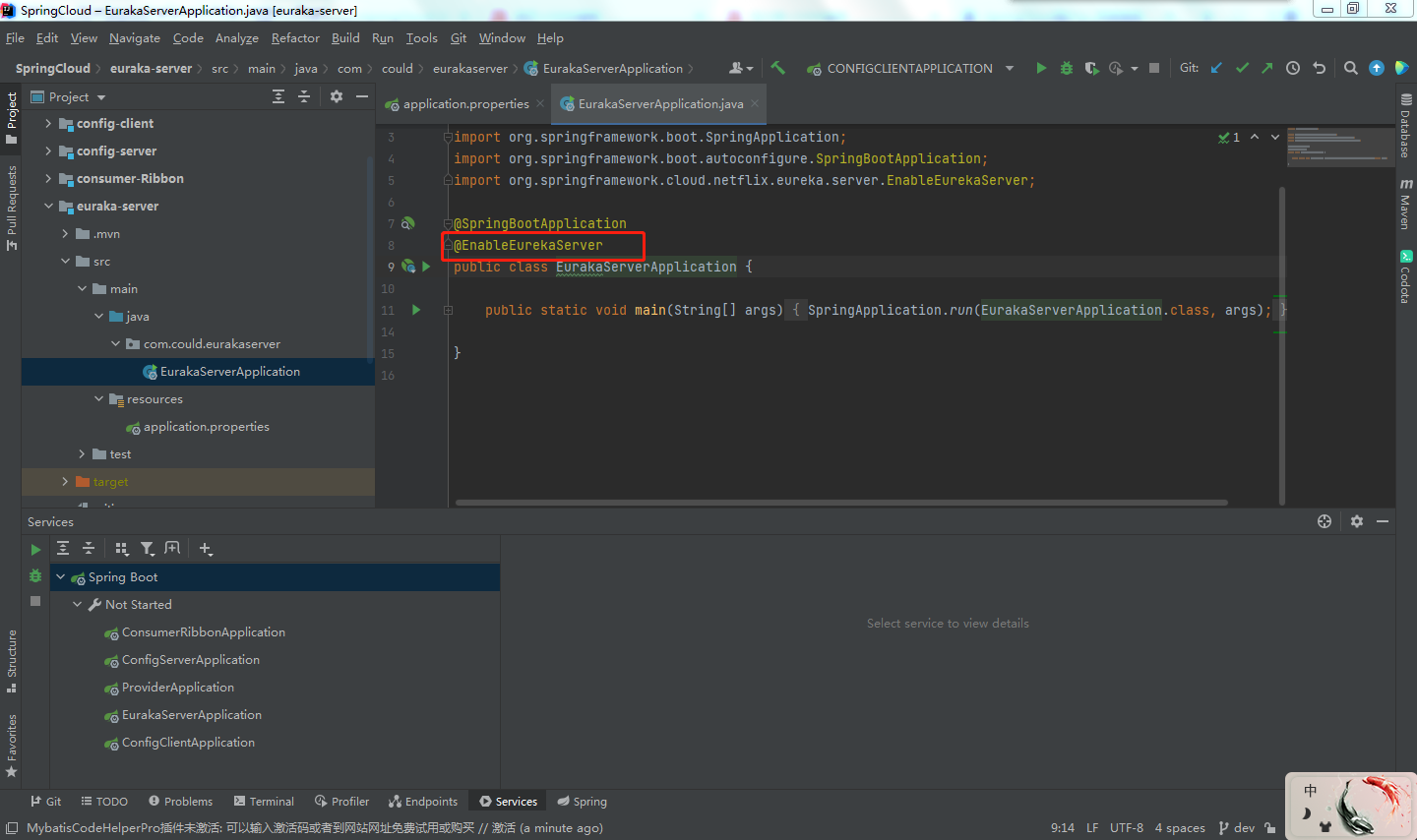Open the Maven side tool window

point(1406,204)
